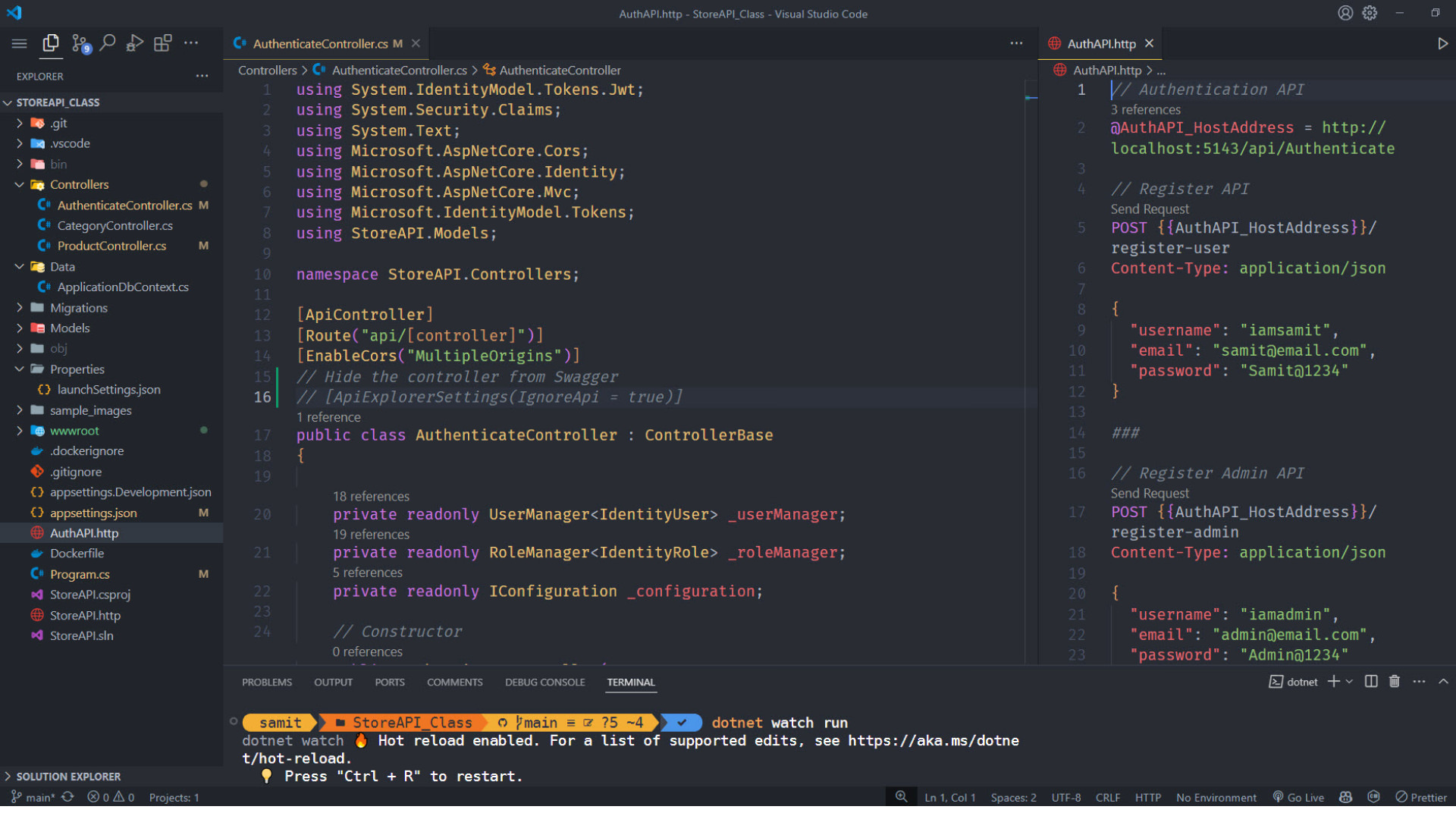The width and height of the screenshot is (1456, 819).
Task: Open Explorer views and more actions
Action: point(202,76)
